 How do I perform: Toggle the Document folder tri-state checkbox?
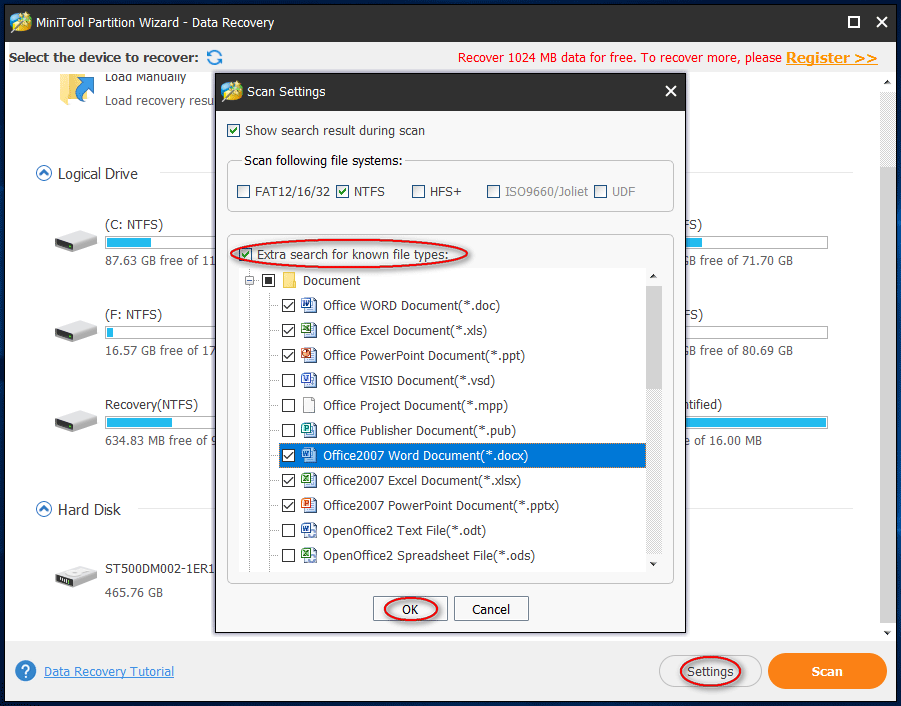click(268, 280)
